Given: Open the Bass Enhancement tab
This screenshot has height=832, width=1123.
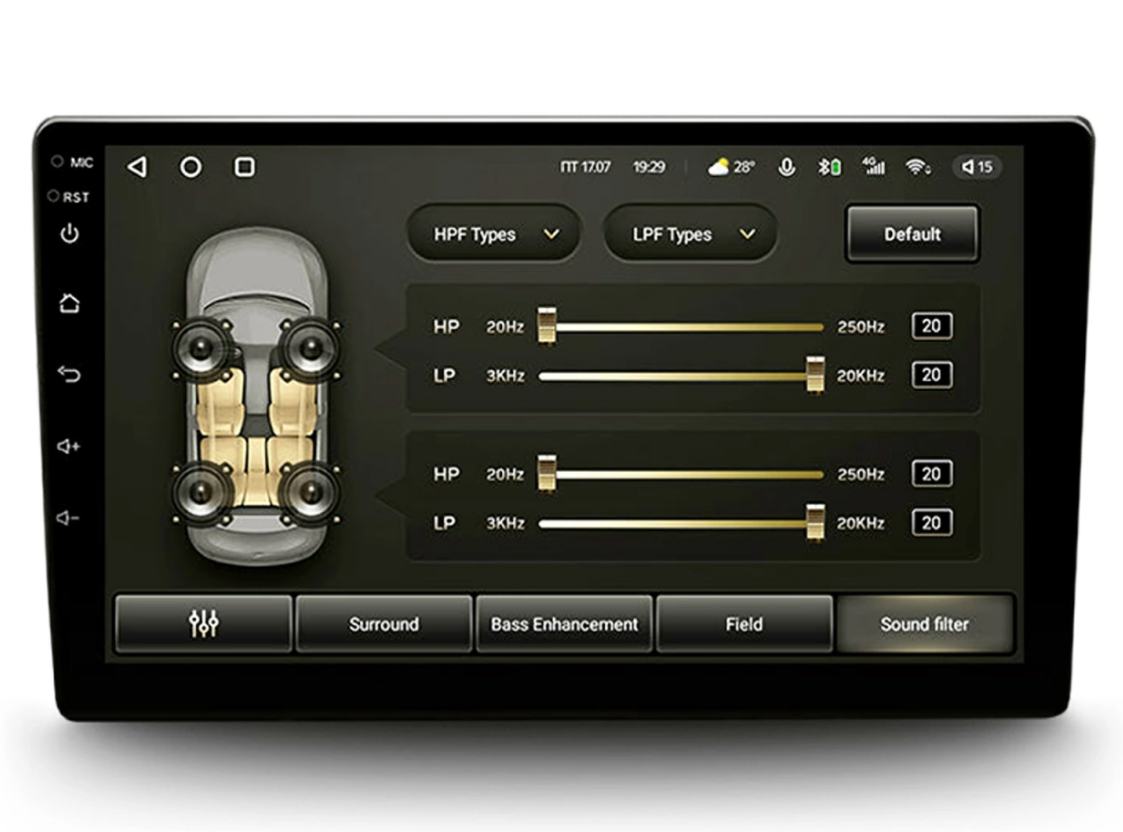Looking at the screenshot, I should pos(564,624).
